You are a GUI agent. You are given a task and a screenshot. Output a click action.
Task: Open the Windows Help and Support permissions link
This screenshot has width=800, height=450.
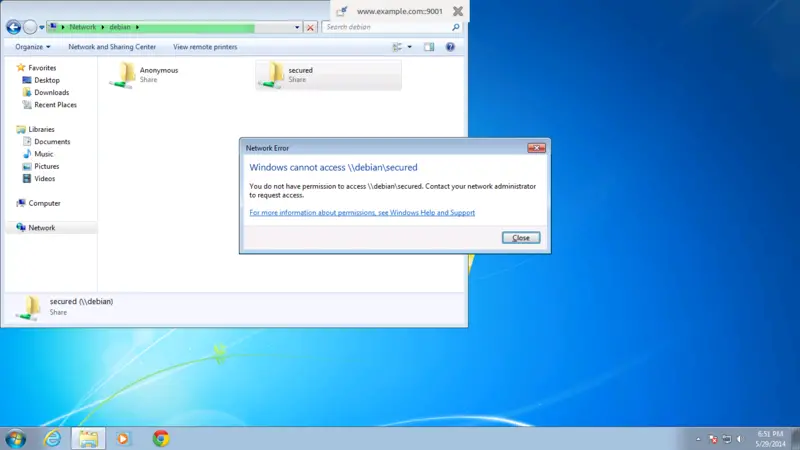click(362, 213)
